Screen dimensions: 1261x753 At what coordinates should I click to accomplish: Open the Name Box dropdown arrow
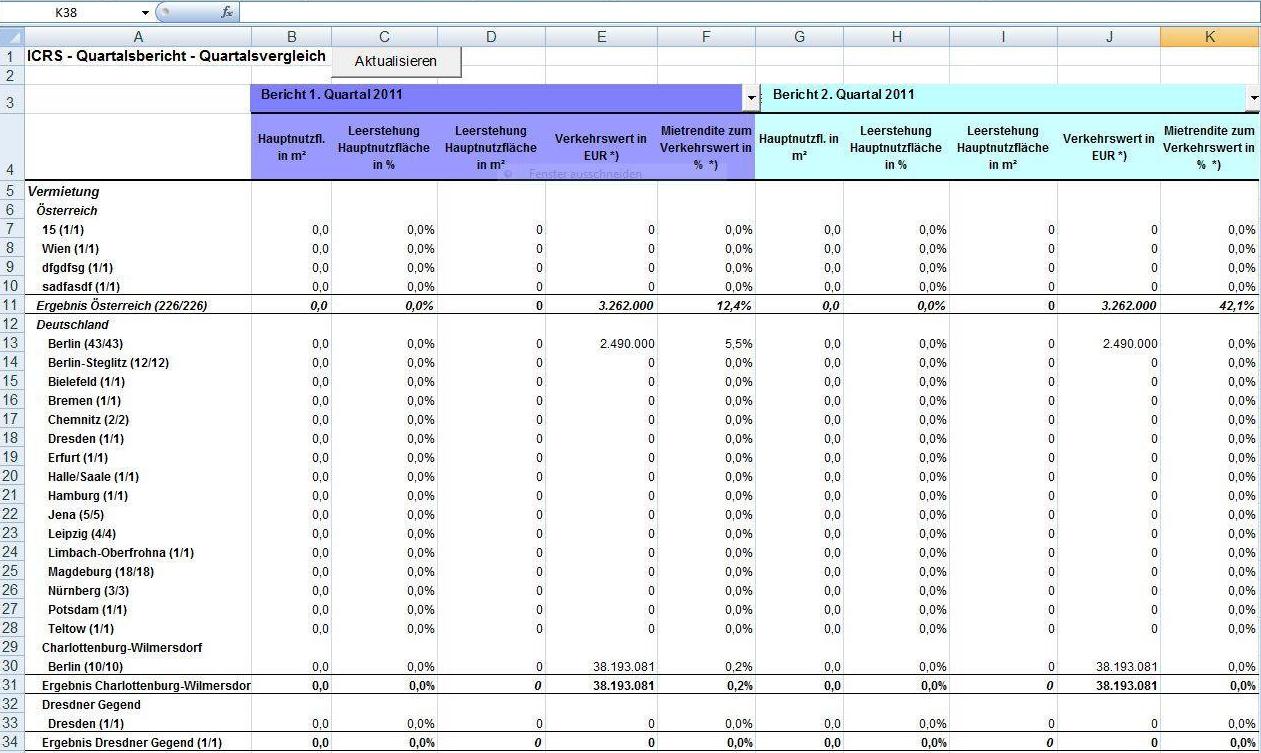(145, 12)
